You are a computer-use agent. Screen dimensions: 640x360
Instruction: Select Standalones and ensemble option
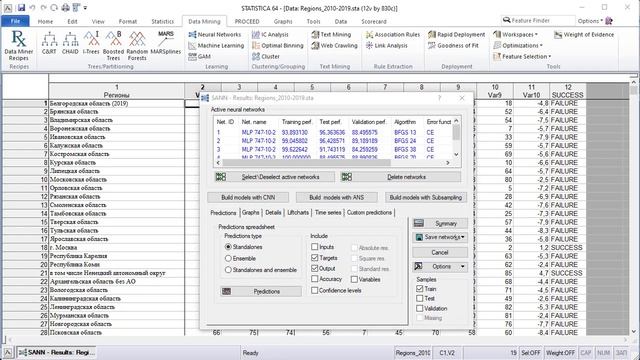pyautogui.click(x=261, y=270)
